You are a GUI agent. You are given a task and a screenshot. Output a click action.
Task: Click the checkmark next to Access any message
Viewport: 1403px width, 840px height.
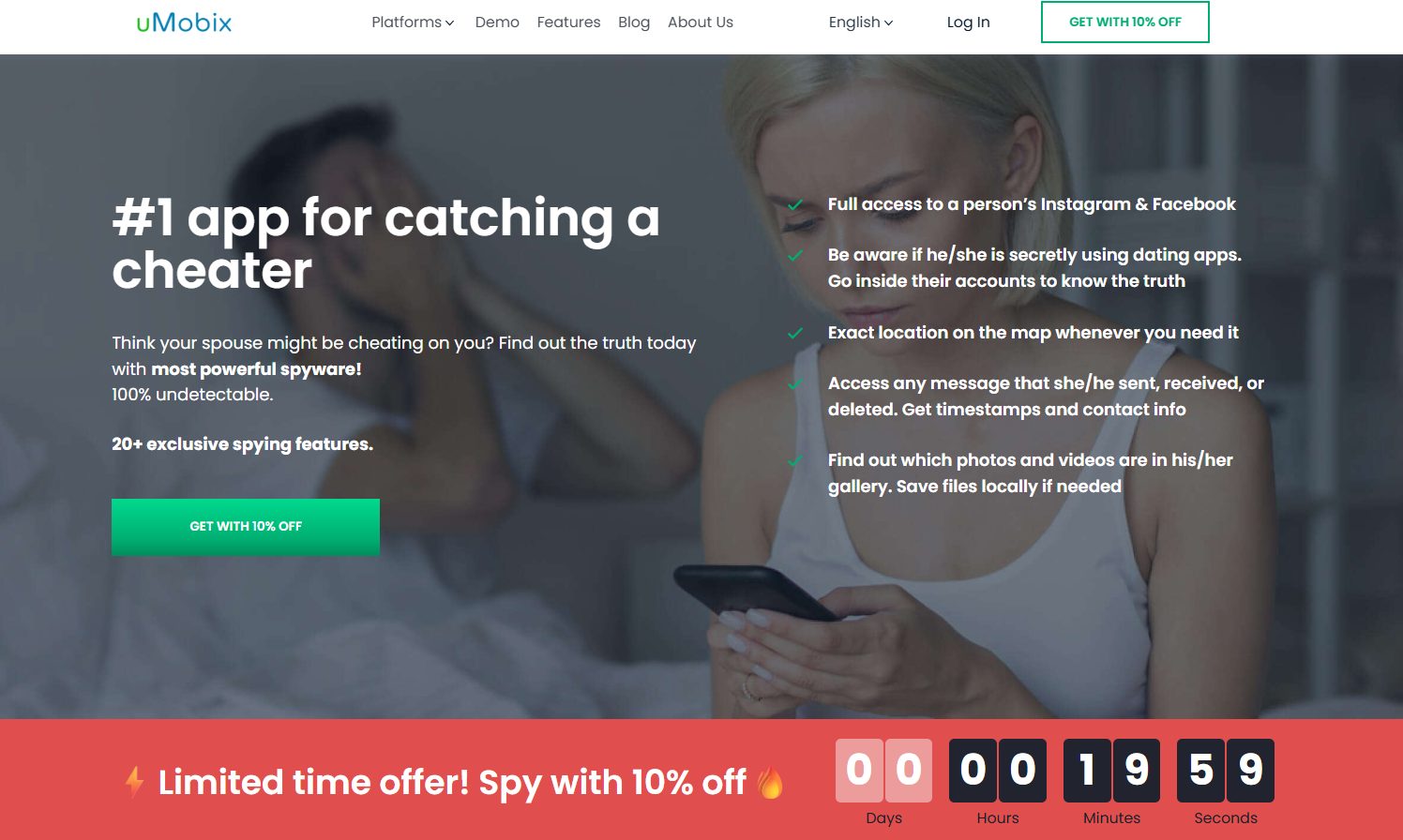(795, 384)
